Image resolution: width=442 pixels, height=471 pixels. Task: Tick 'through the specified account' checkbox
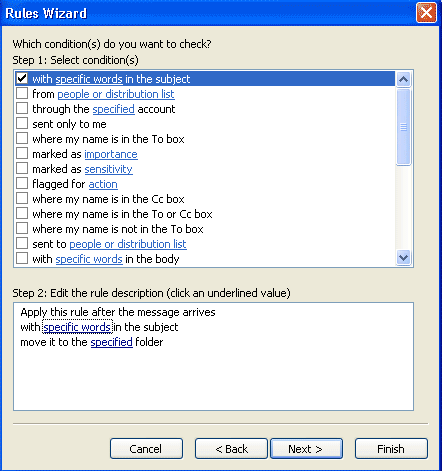[22, 109]
